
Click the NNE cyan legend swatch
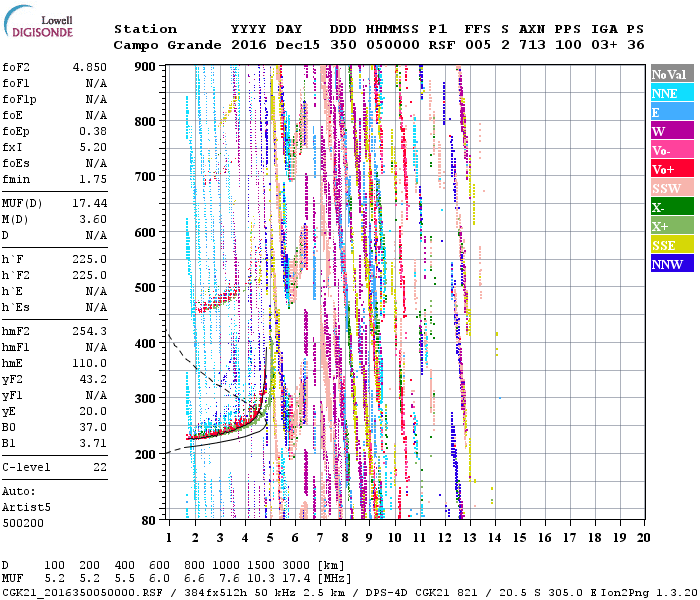[672, 93]
